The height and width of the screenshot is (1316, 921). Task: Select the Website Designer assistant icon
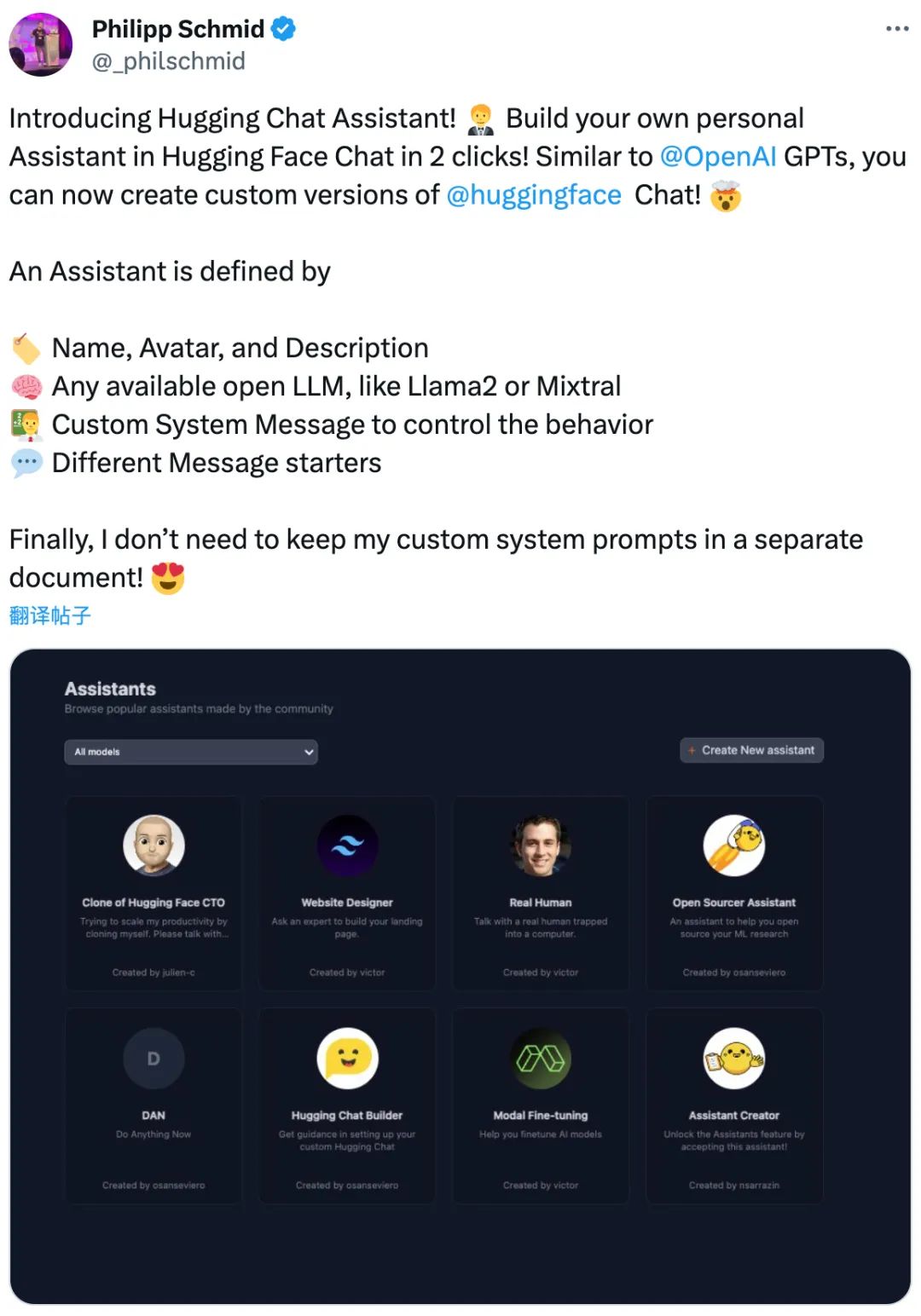point(347,846)
